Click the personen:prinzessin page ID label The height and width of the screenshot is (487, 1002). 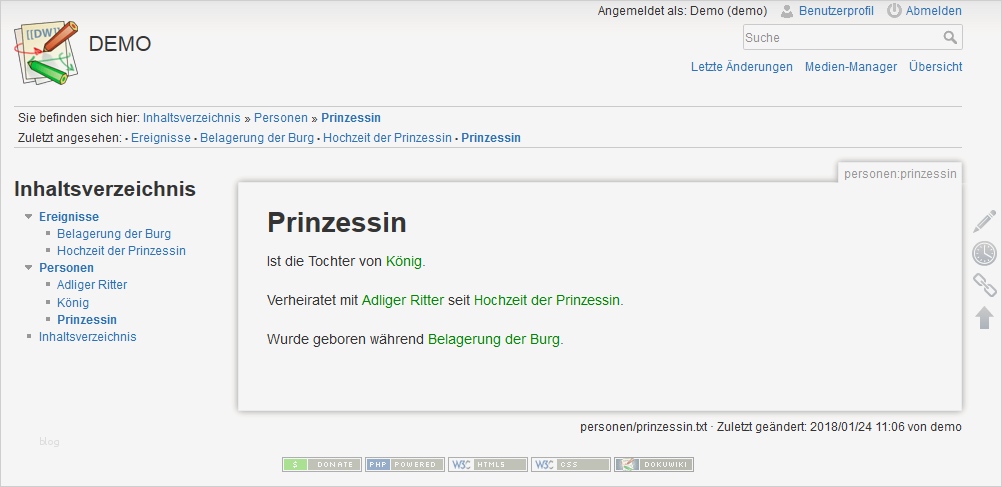900,174
